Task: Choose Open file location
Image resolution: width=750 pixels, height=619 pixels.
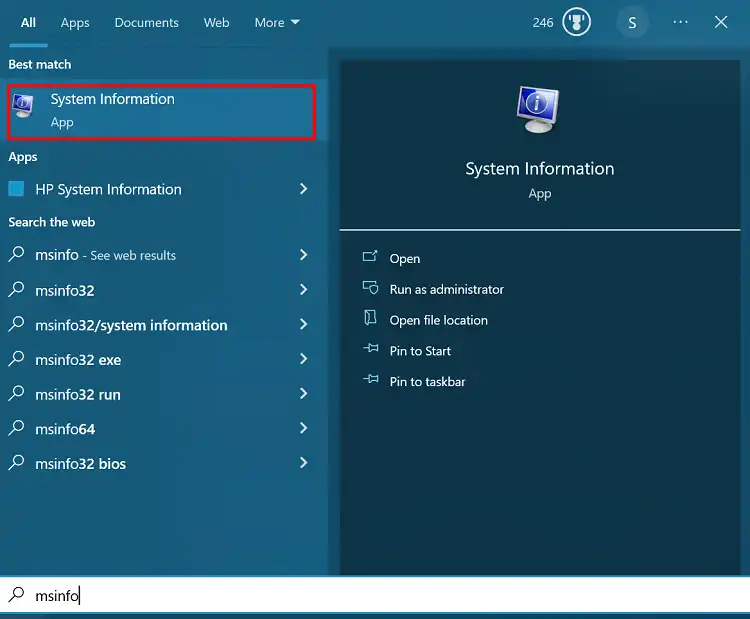Action: pyautogui.click(x=439, y=320)
